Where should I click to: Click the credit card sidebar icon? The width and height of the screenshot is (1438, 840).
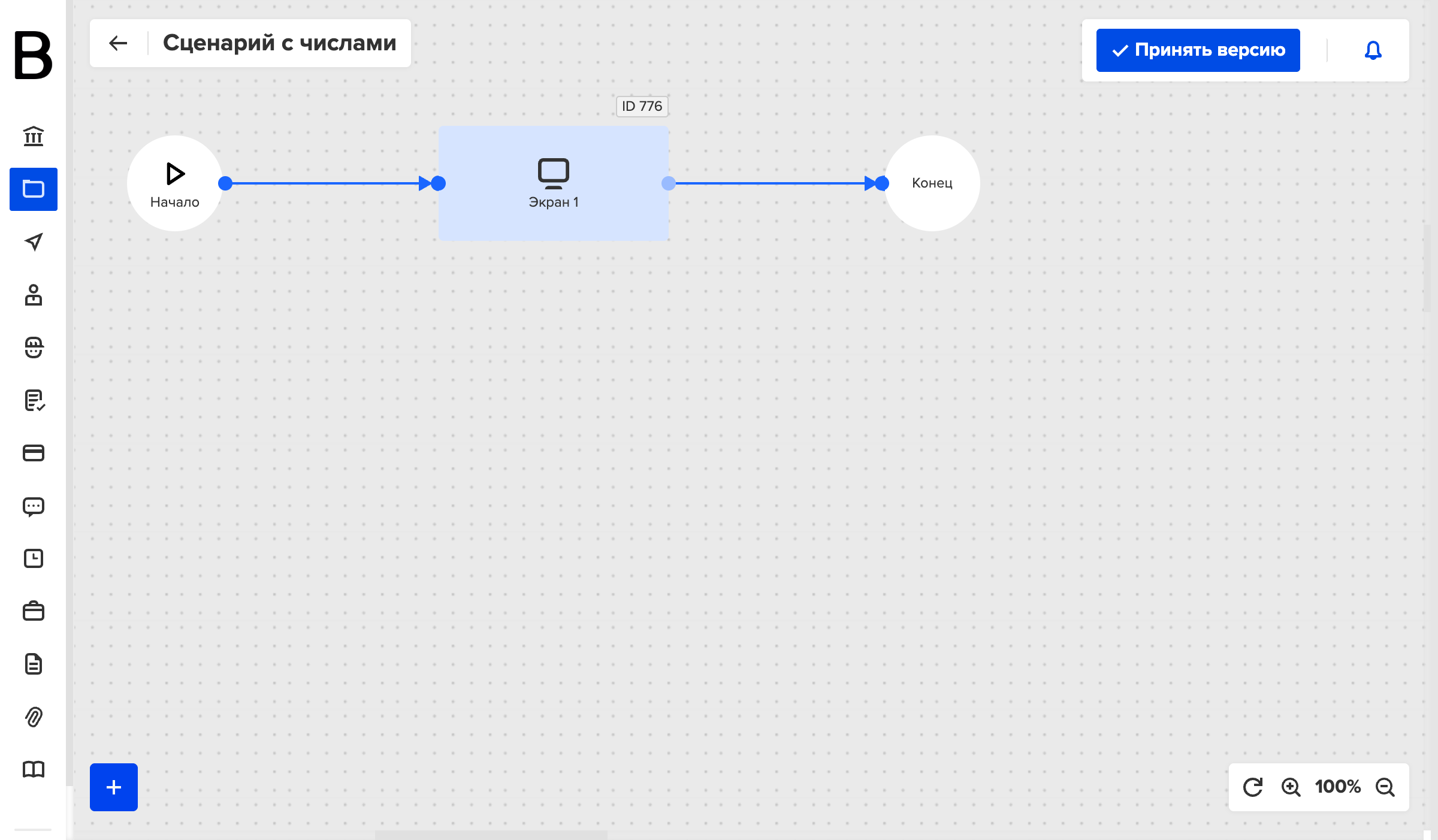click(34, 453)
